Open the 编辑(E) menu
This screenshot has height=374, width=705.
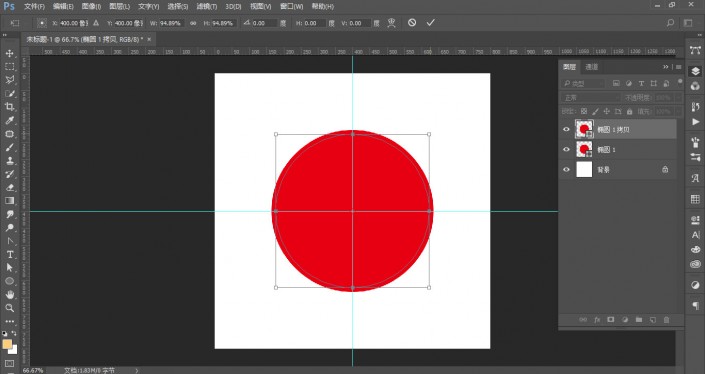click(63, 6)
